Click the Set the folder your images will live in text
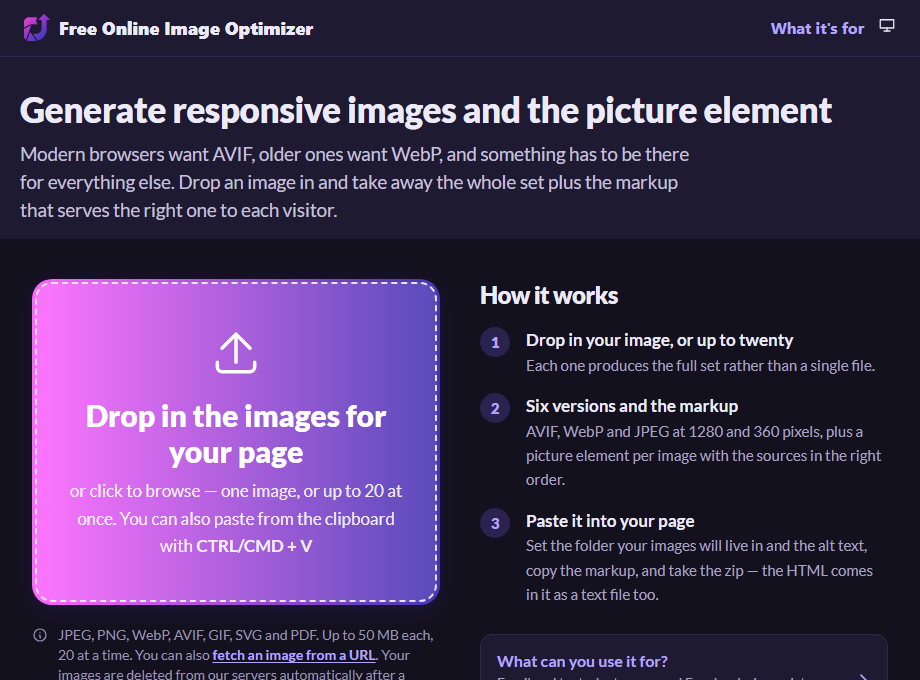Screen dimensions: 920x680 [699, 570]
